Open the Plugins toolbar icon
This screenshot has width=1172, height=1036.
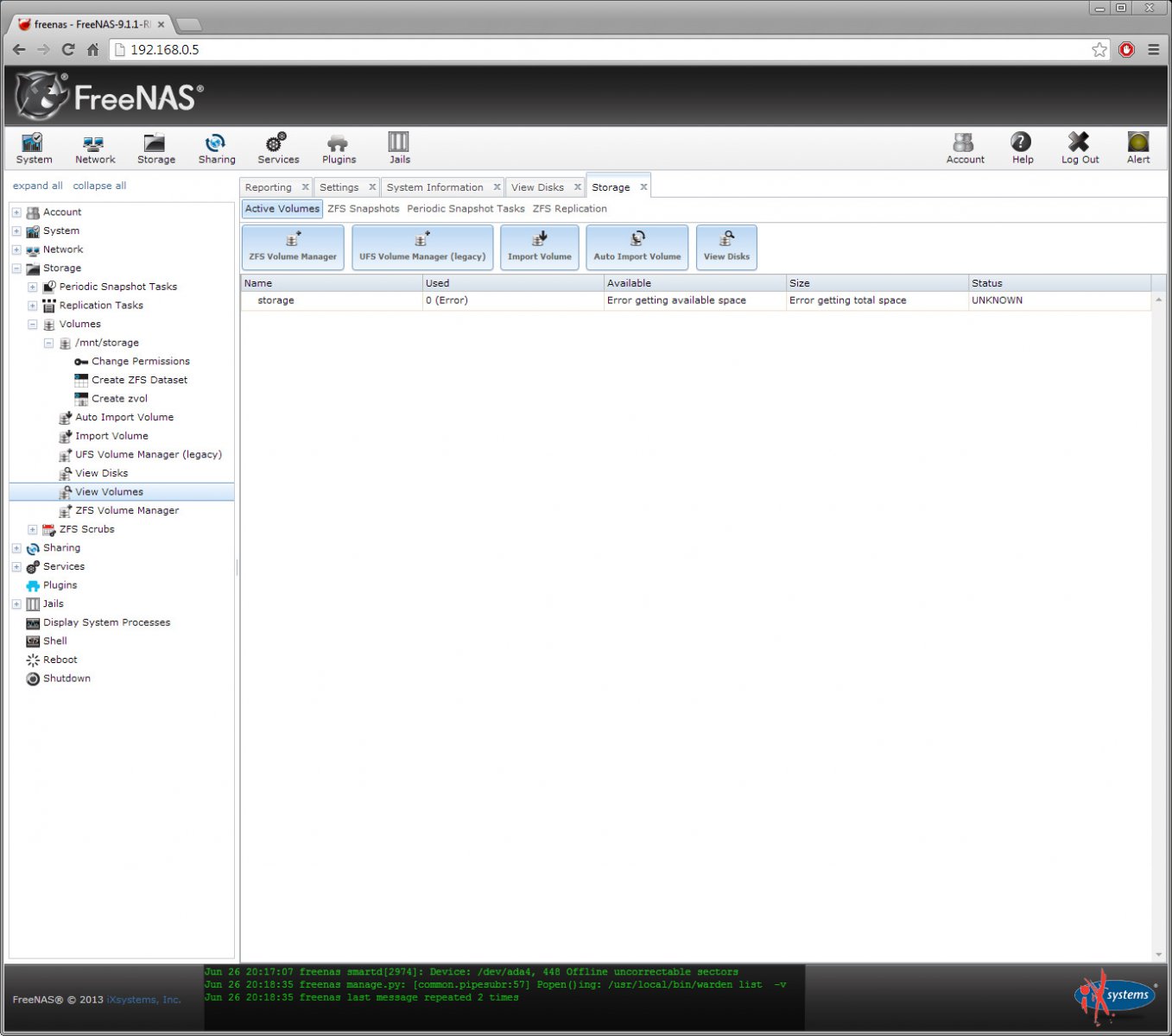point(339,148)
